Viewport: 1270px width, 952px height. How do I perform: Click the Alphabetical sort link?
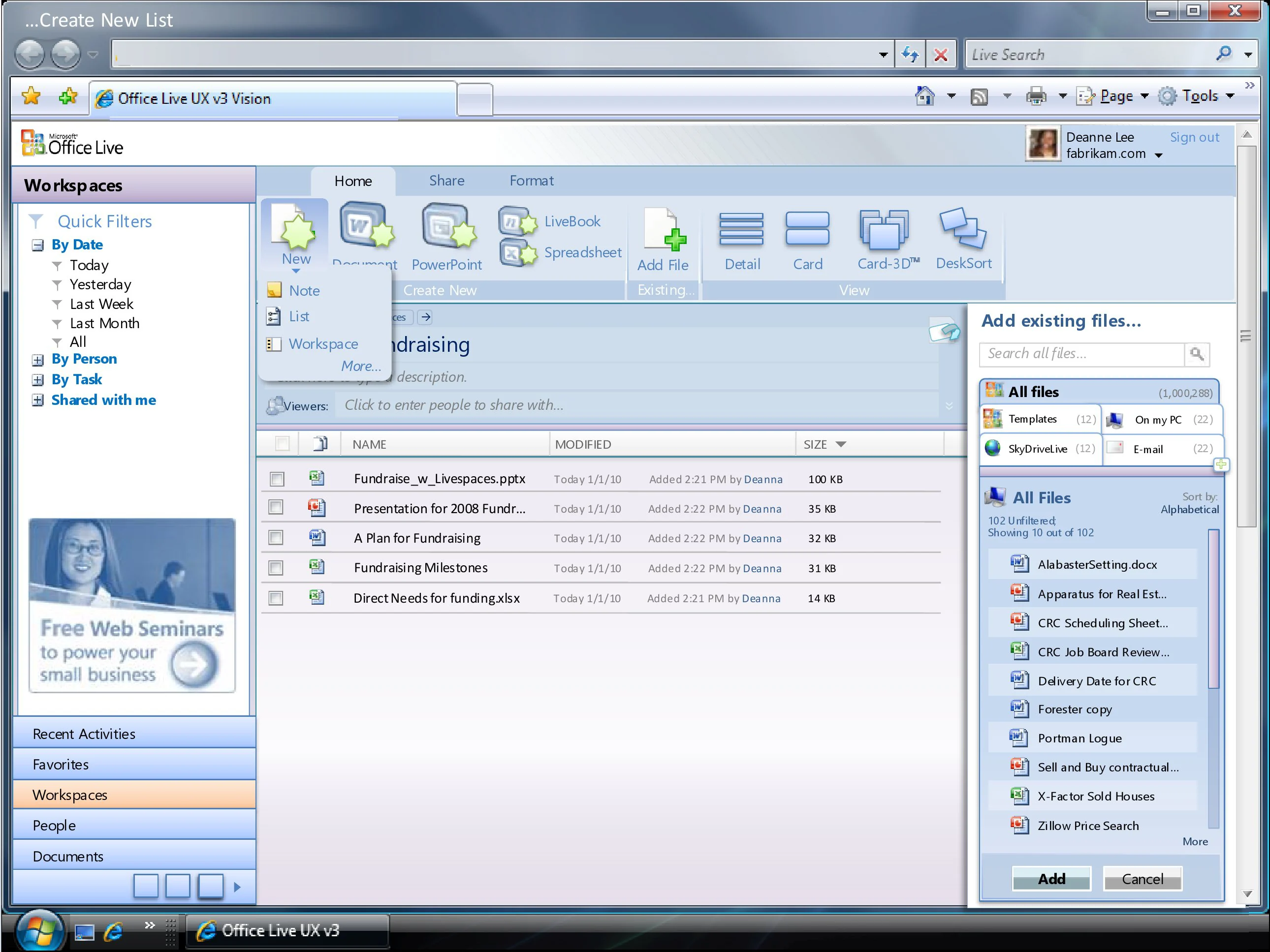(x=1189, y=510)
